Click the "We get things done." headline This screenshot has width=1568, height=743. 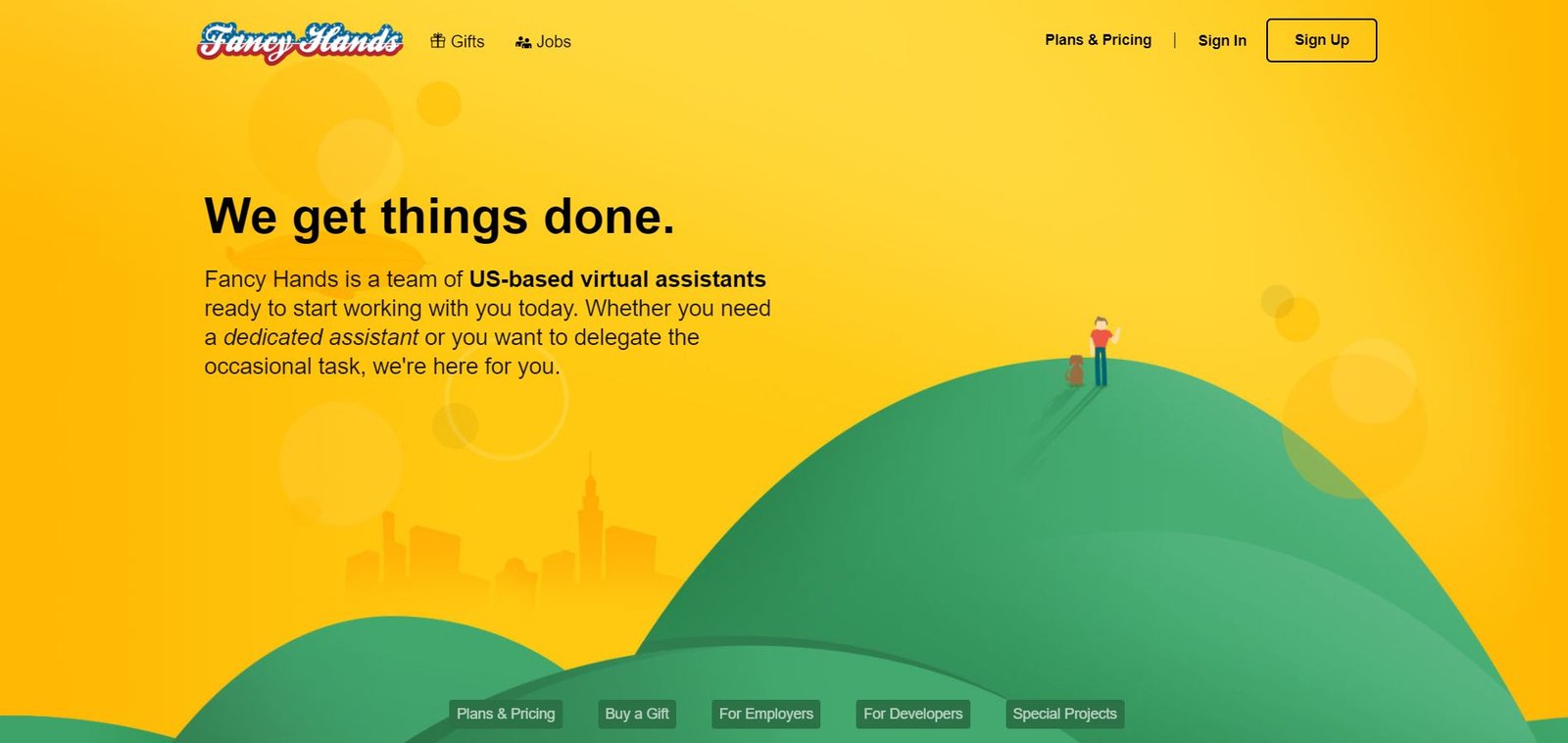click(439, 217)
